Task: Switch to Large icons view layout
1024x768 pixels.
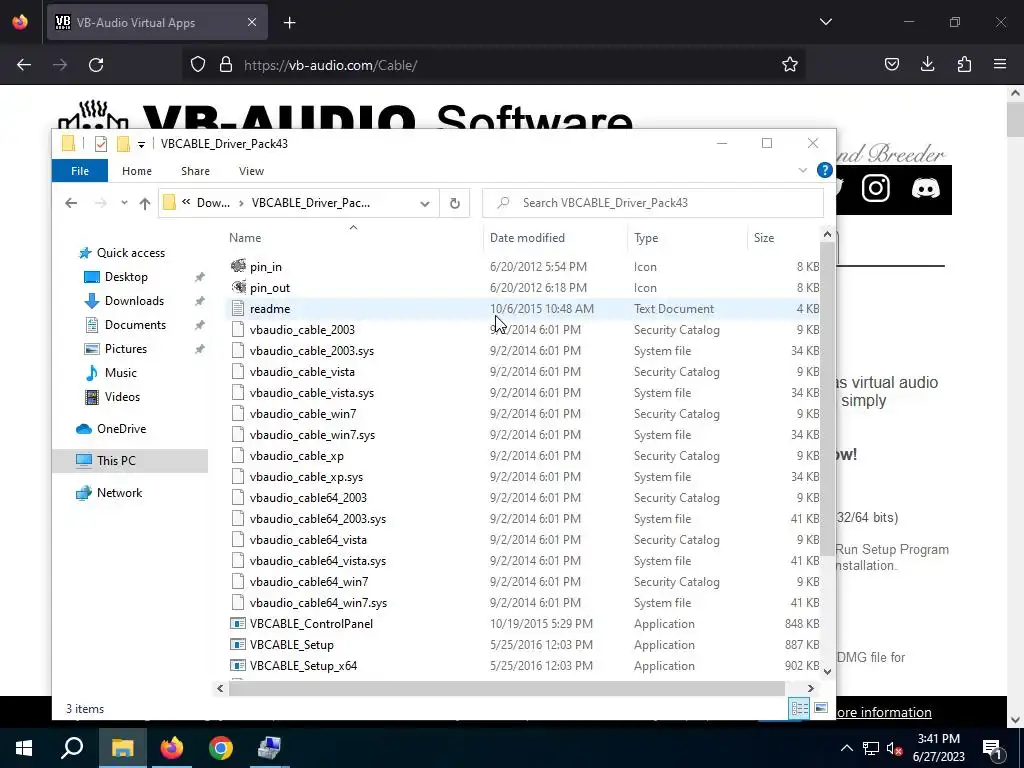Action: click(821, 708)
